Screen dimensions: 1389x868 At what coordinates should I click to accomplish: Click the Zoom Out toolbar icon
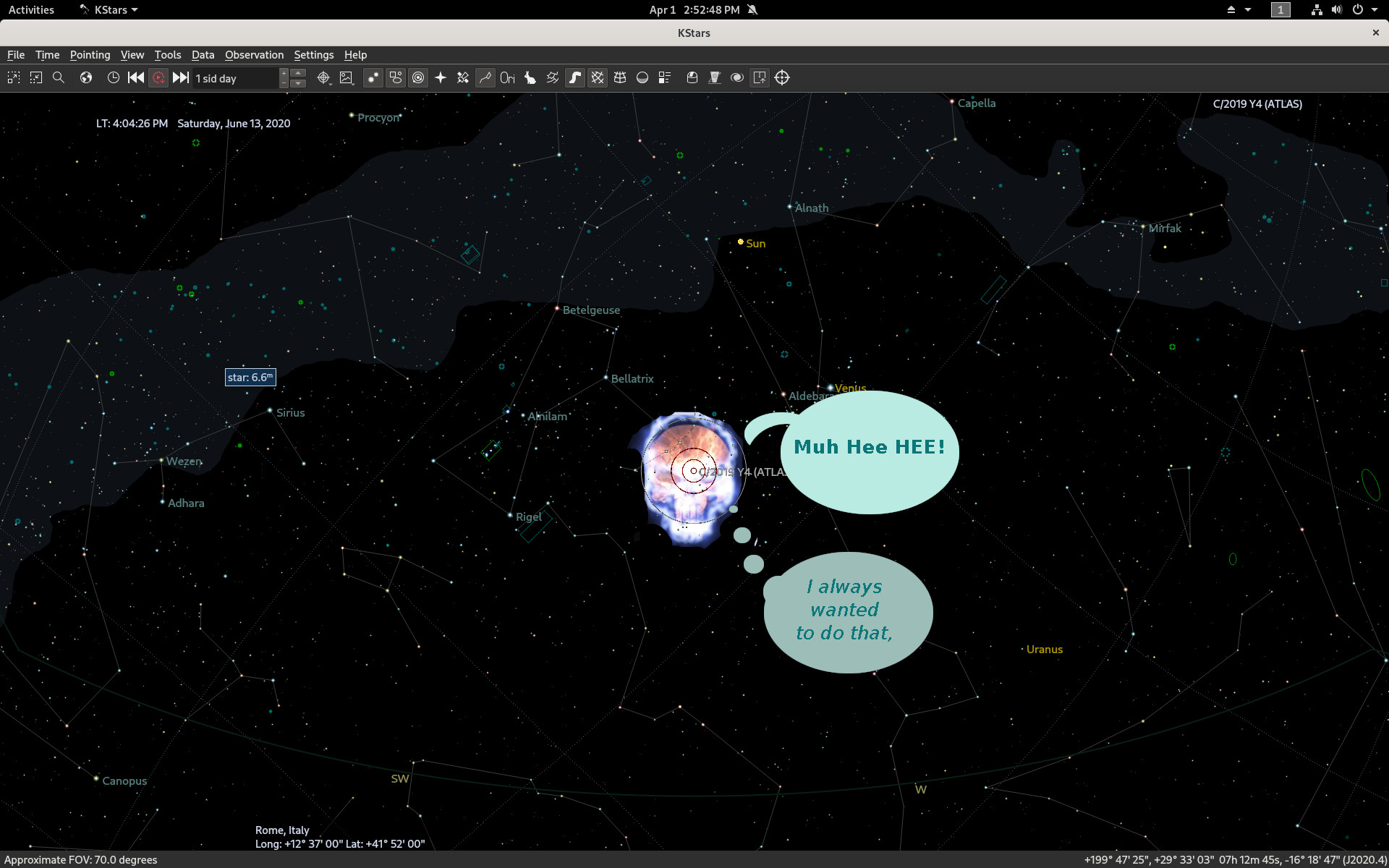click(36, 77)
